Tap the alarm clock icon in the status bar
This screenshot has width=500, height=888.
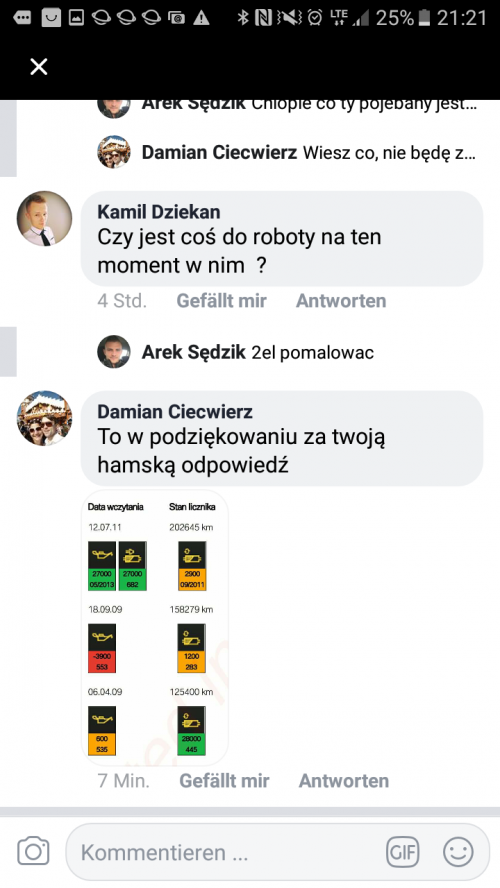315,18
